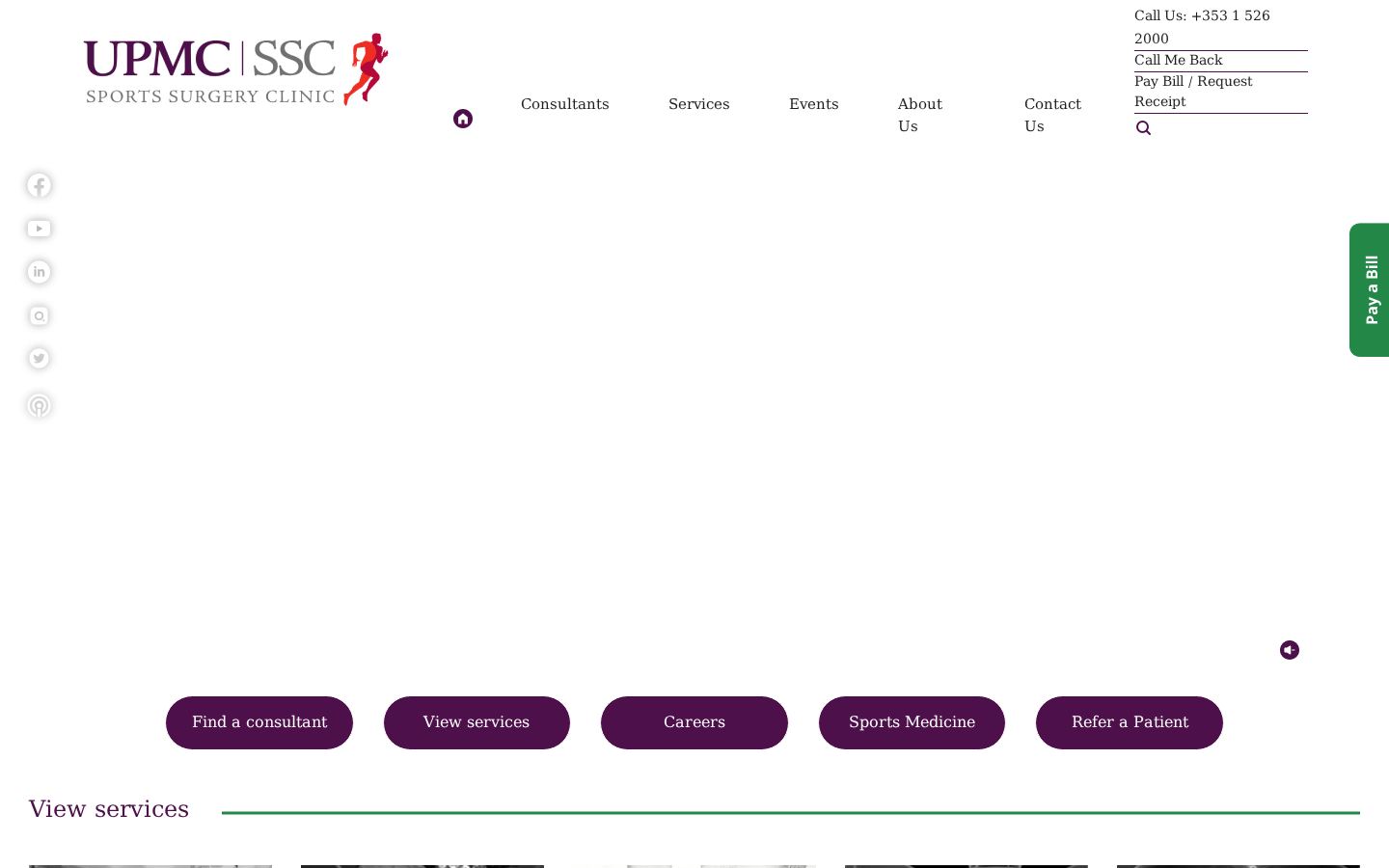
Task: Click the Call Us phone number link
Action: coord(1202,27)
